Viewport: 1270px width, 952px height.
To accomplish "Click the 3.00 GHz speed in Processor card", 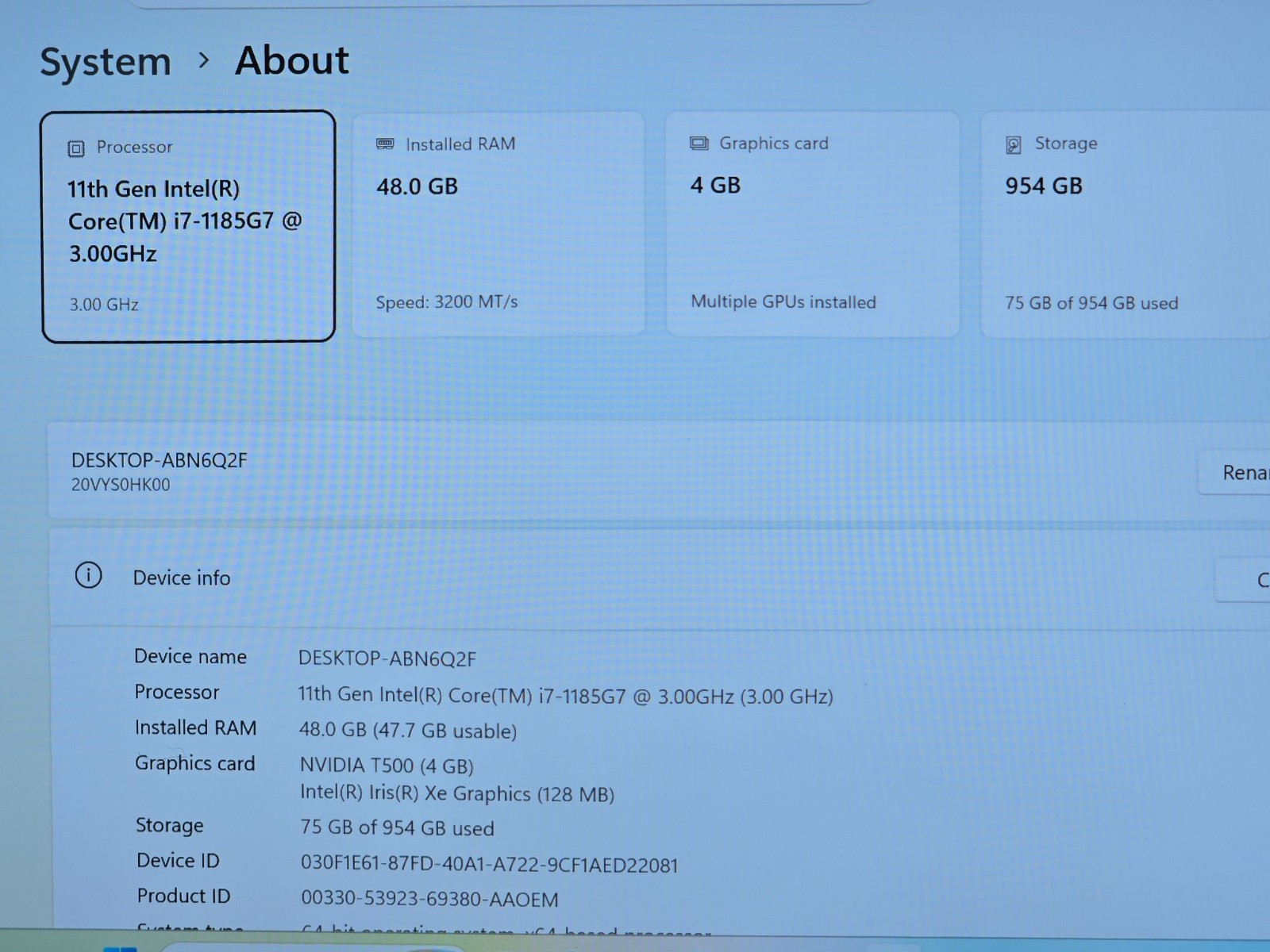I will pos(104,305).
